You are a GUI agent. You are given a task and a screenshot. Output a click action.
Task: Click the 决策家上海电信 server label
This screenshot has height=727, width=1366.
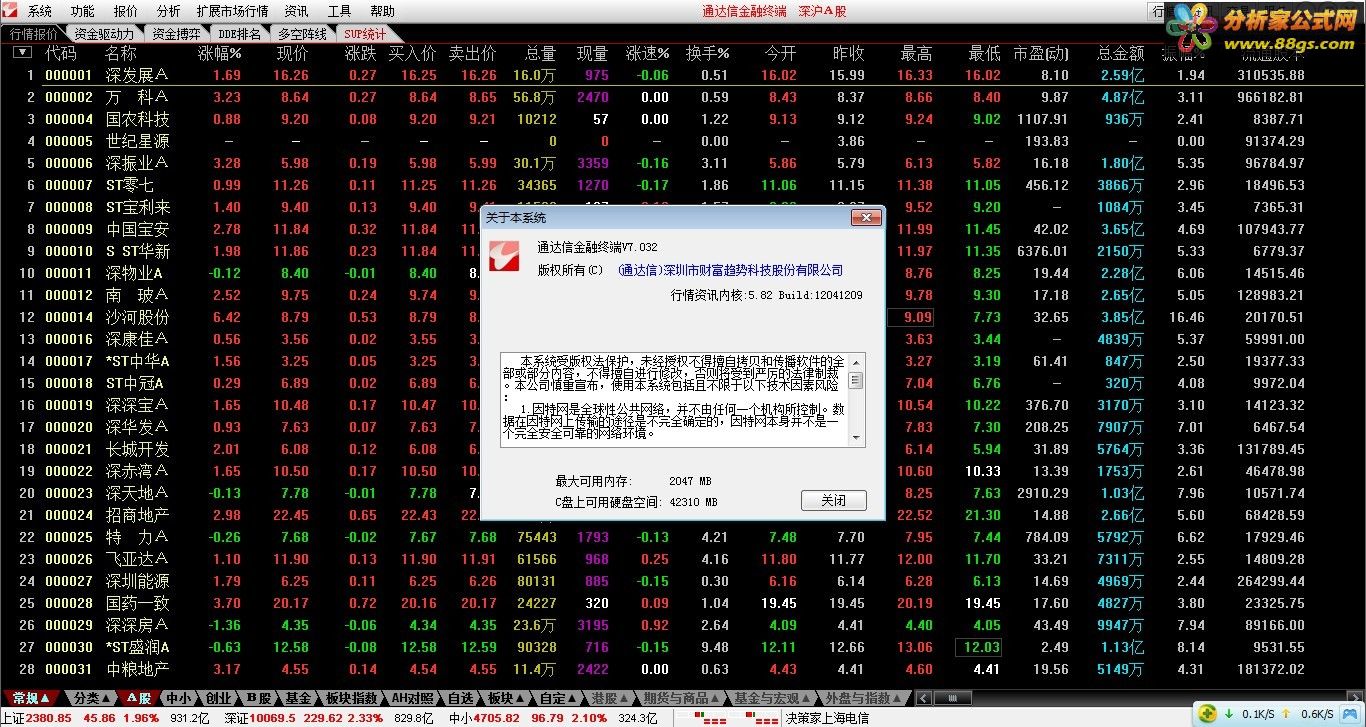coord(827,718)
